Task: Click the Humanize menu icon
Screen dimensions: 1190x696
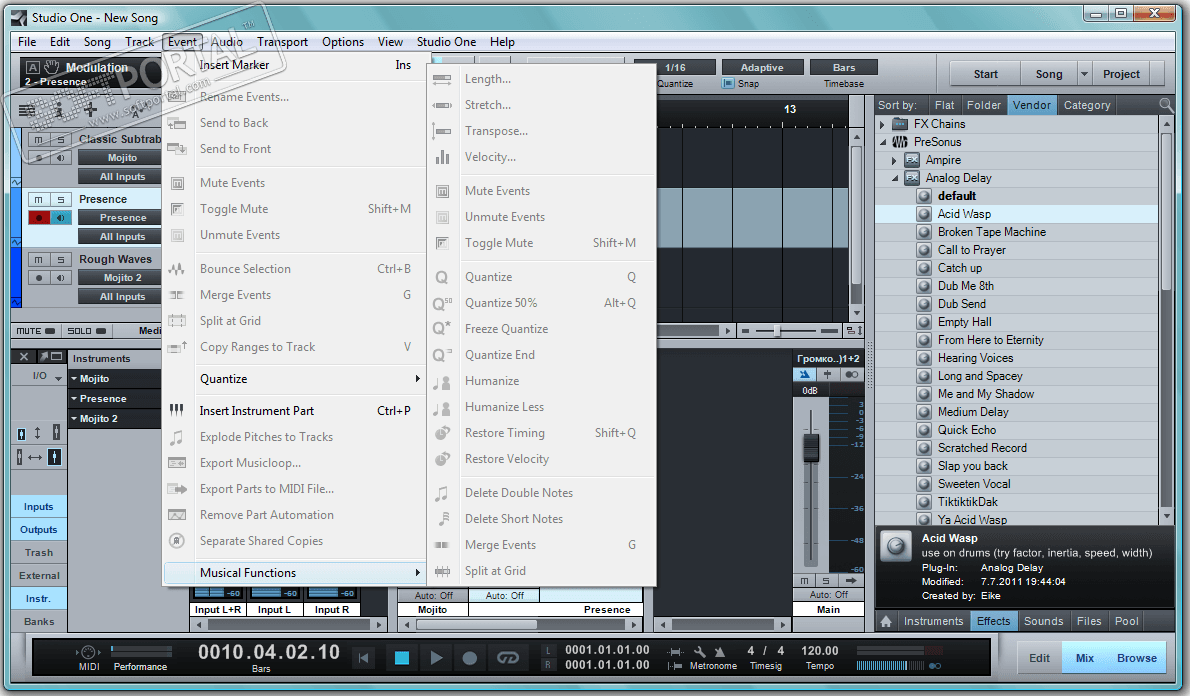Action: (x=442, y=382)
